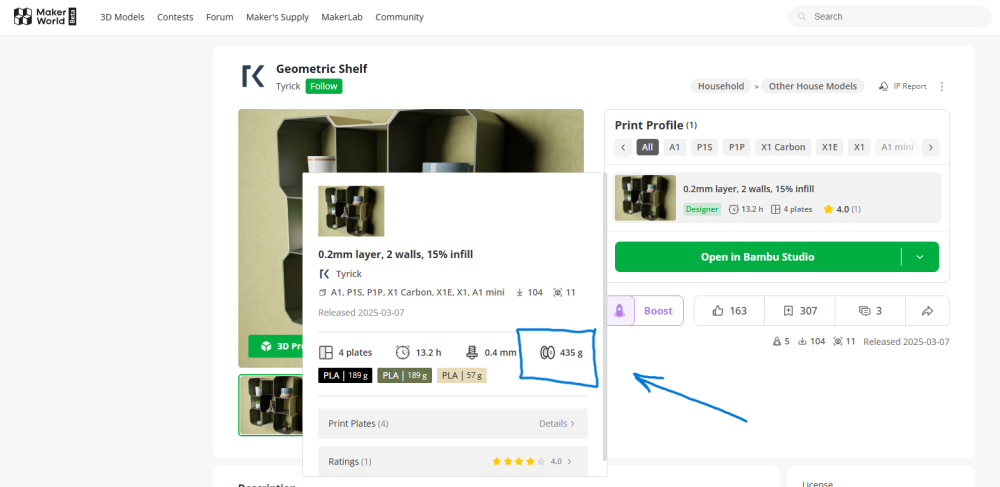
Task: Click the Search input field
Action: 890,17
